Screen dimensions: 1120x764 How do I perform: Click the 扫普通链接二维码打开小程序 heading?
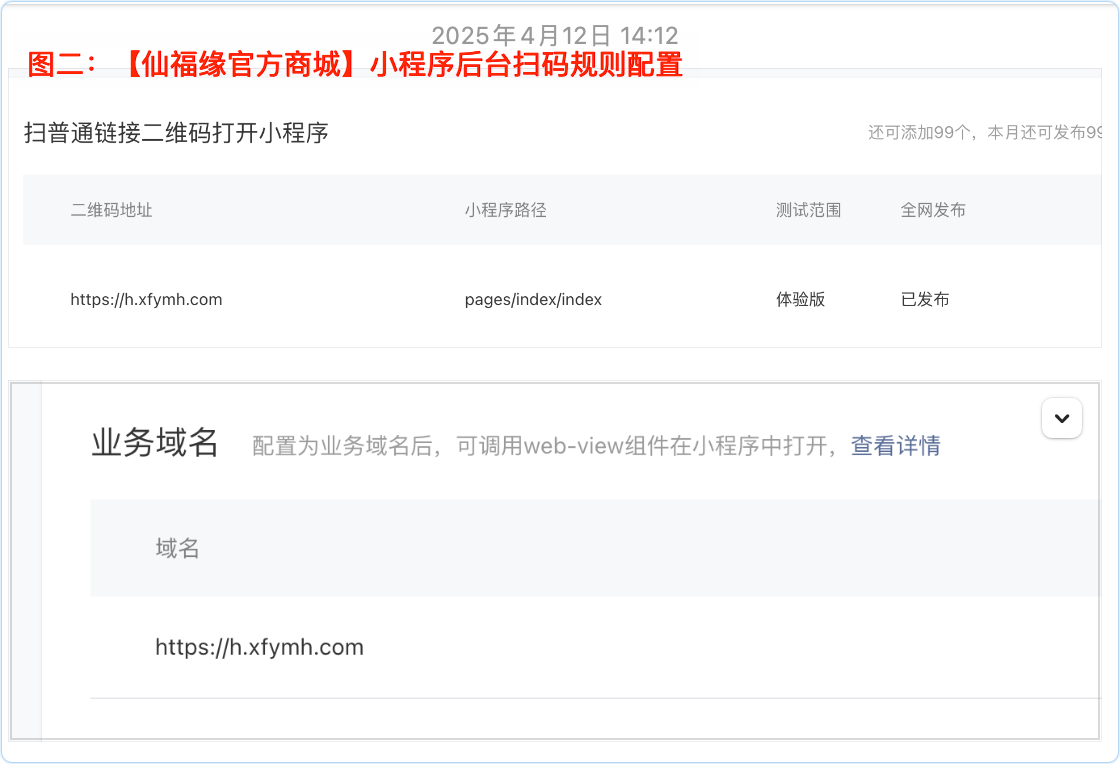tap(176, 133)
